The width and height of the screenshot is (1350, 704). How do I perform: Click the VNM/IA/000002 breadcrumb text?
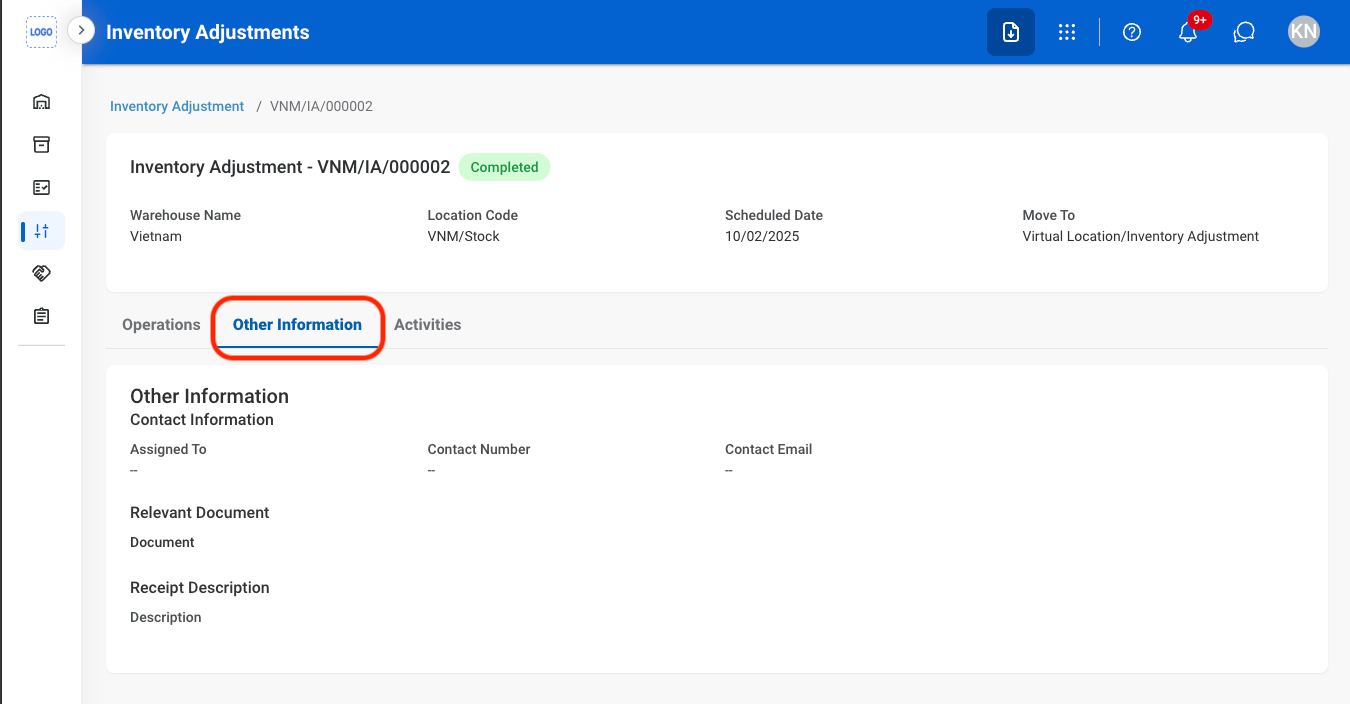[x=321, y=106]
